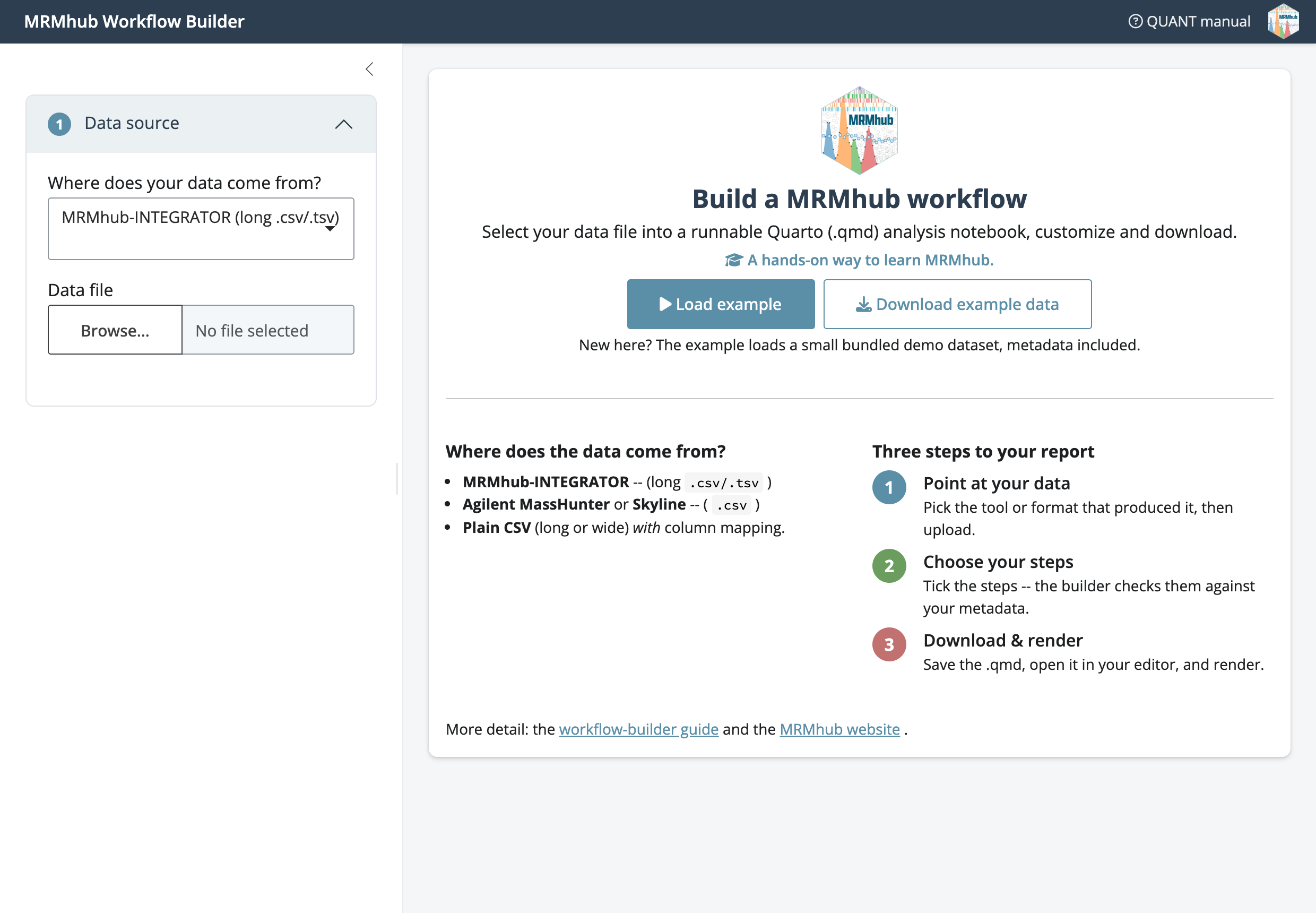Click the 'Download & render' step title

pos(1002,640)
